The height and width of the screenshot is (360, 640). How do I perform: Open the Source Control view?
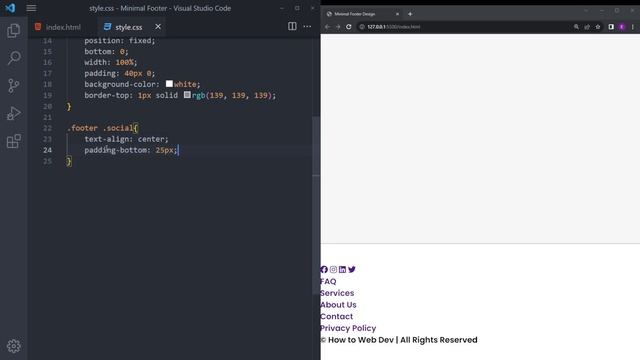[13, 86]
